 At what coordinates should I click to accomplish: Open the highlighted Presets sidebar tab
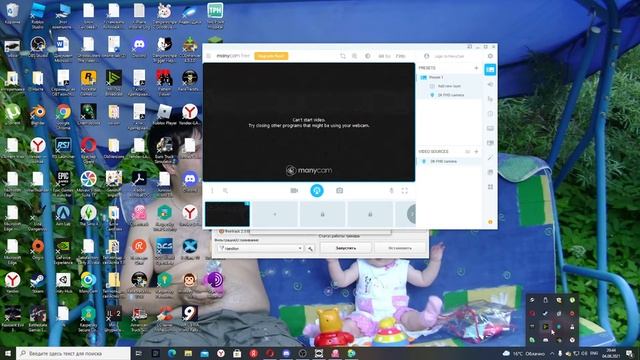coord(490,70)
